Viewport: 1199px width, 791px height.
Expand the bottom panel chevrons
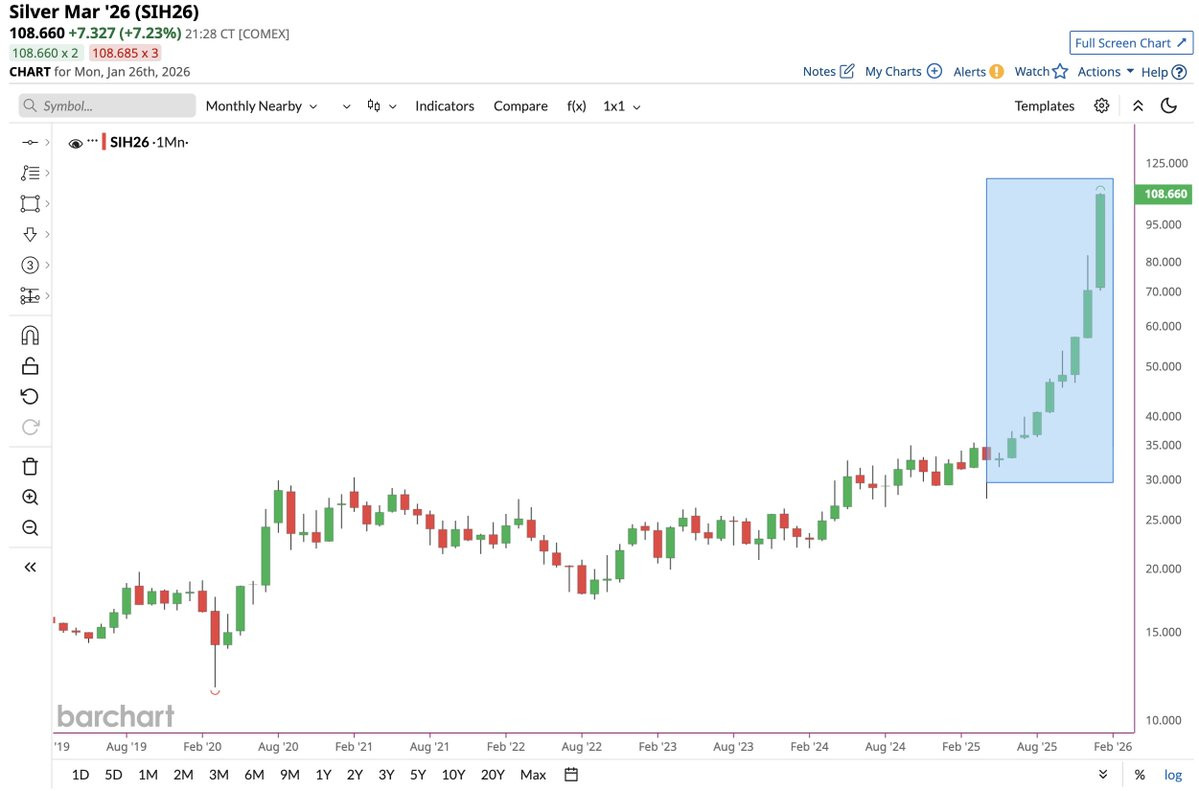tap(1103, 775)
